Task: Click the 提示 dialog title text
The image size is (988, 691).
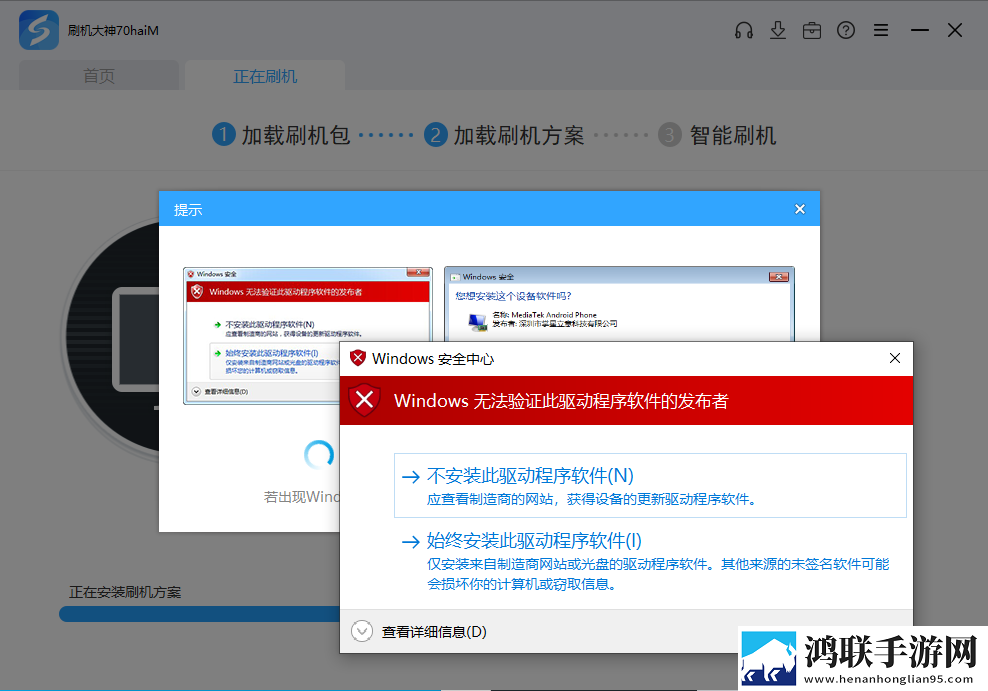Action: pyautogui.click(x=188, y=210)
